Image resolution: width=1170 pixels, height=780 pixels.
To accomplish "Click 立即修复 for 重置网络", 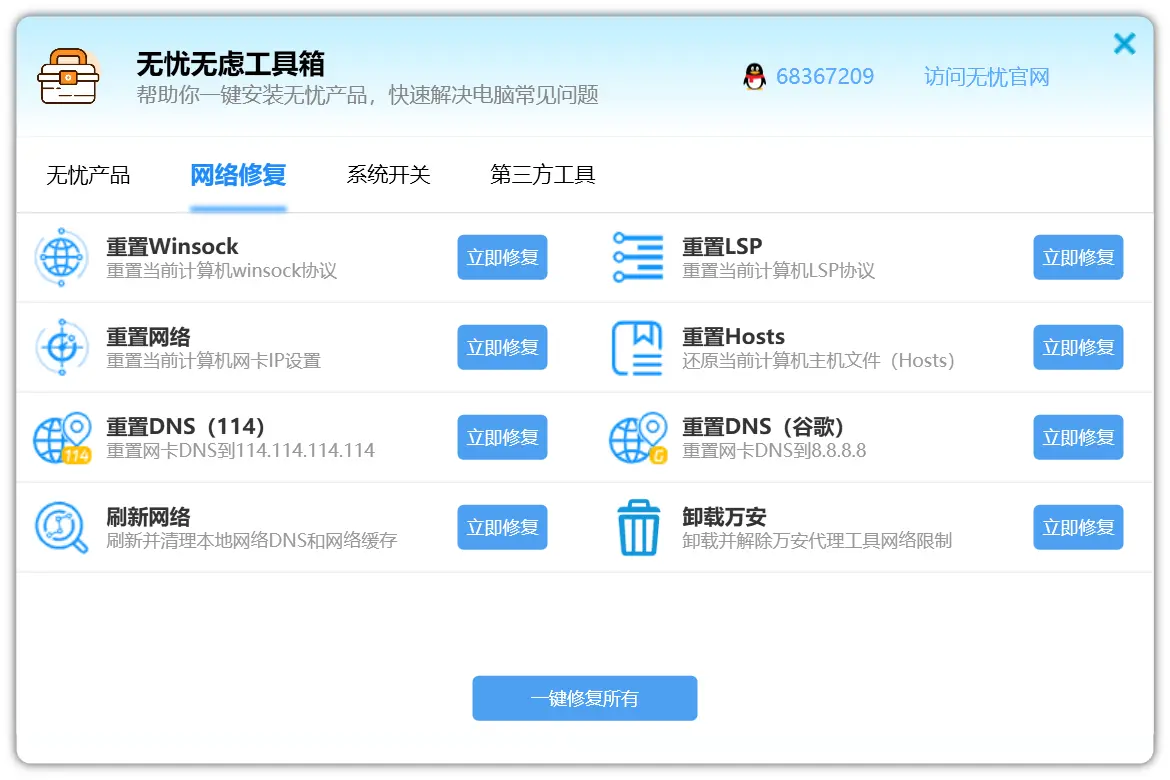I will click(x=502, y=347).
